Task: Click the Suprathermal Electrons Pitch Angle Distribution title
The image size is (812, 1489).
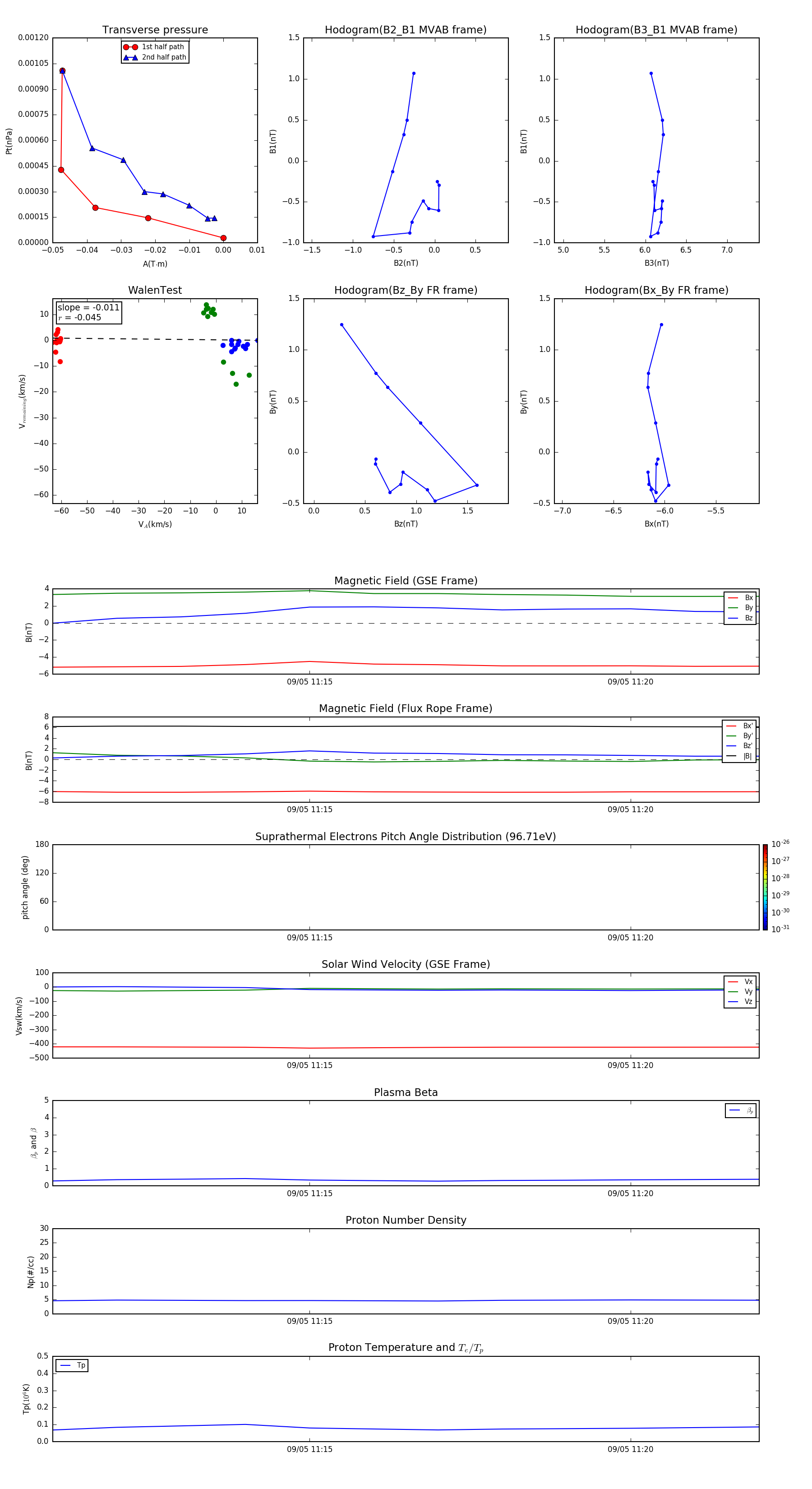Action: [406, 837]
